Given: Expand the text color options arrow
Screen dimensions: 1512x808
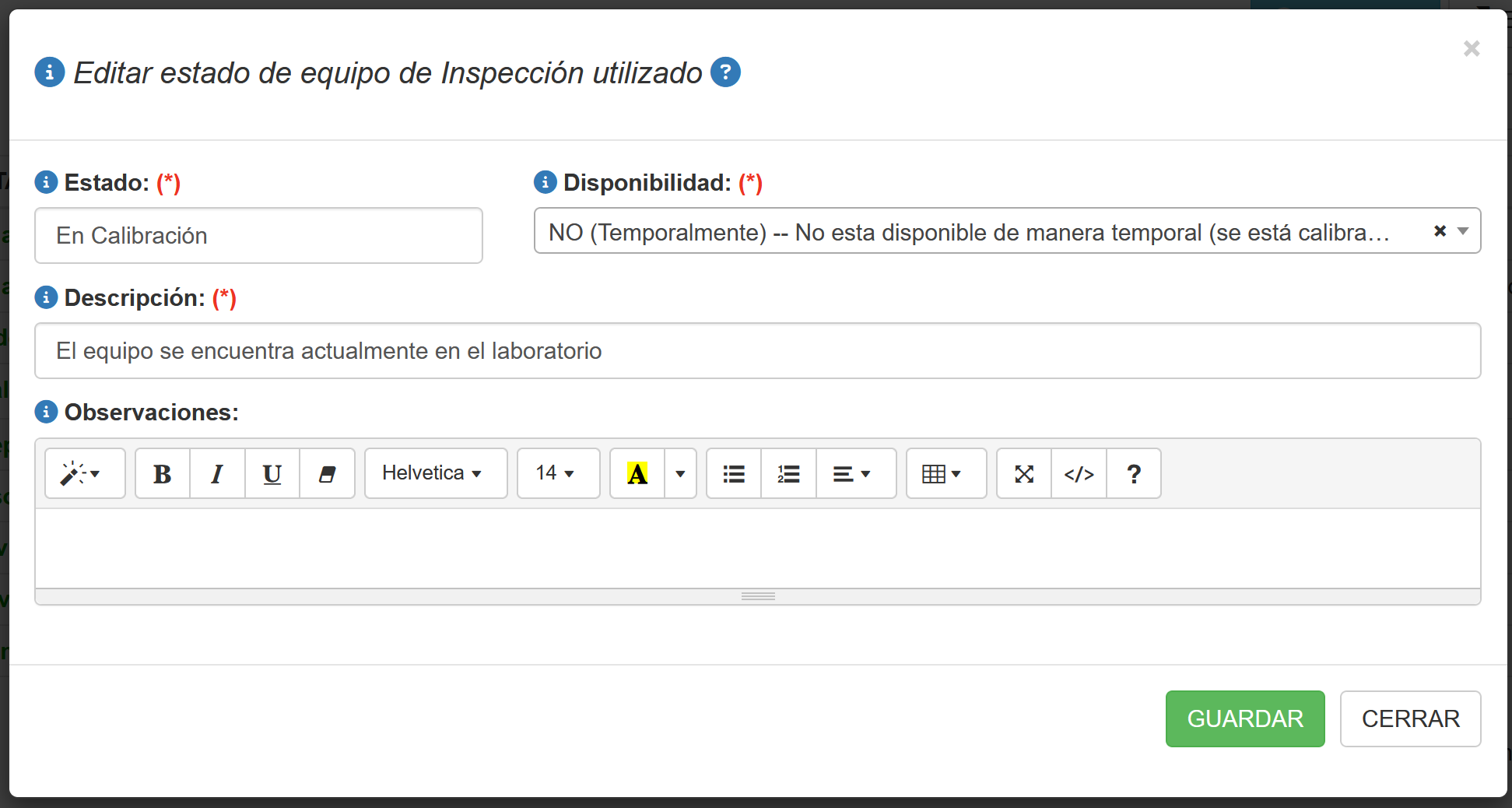Looking at the screenshot, I should 680,473.
